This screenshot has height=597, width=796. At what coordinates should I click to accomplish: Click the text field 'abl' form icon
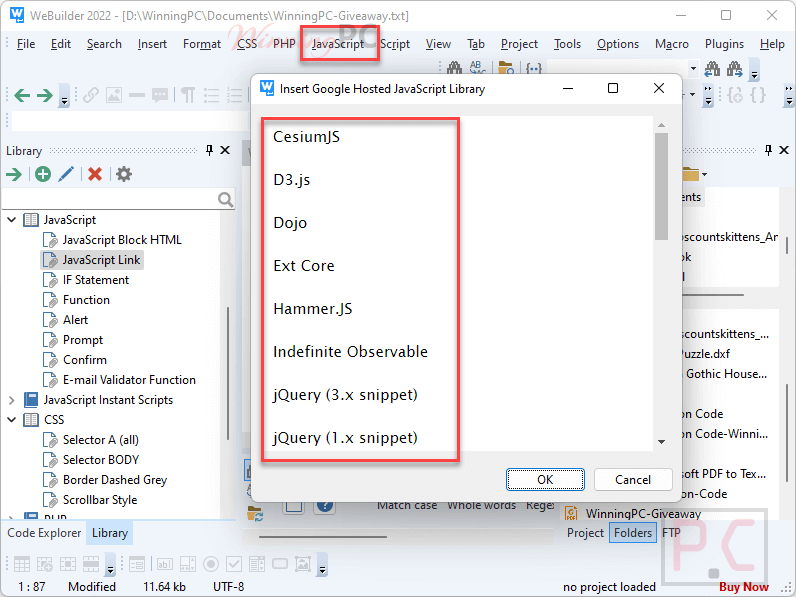(164, 564)
